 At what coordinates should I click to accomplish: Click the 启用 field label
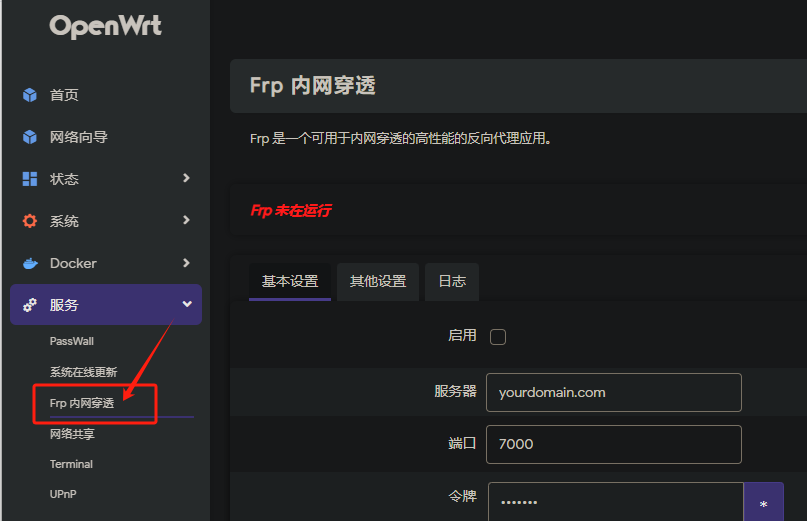(462, 336)
